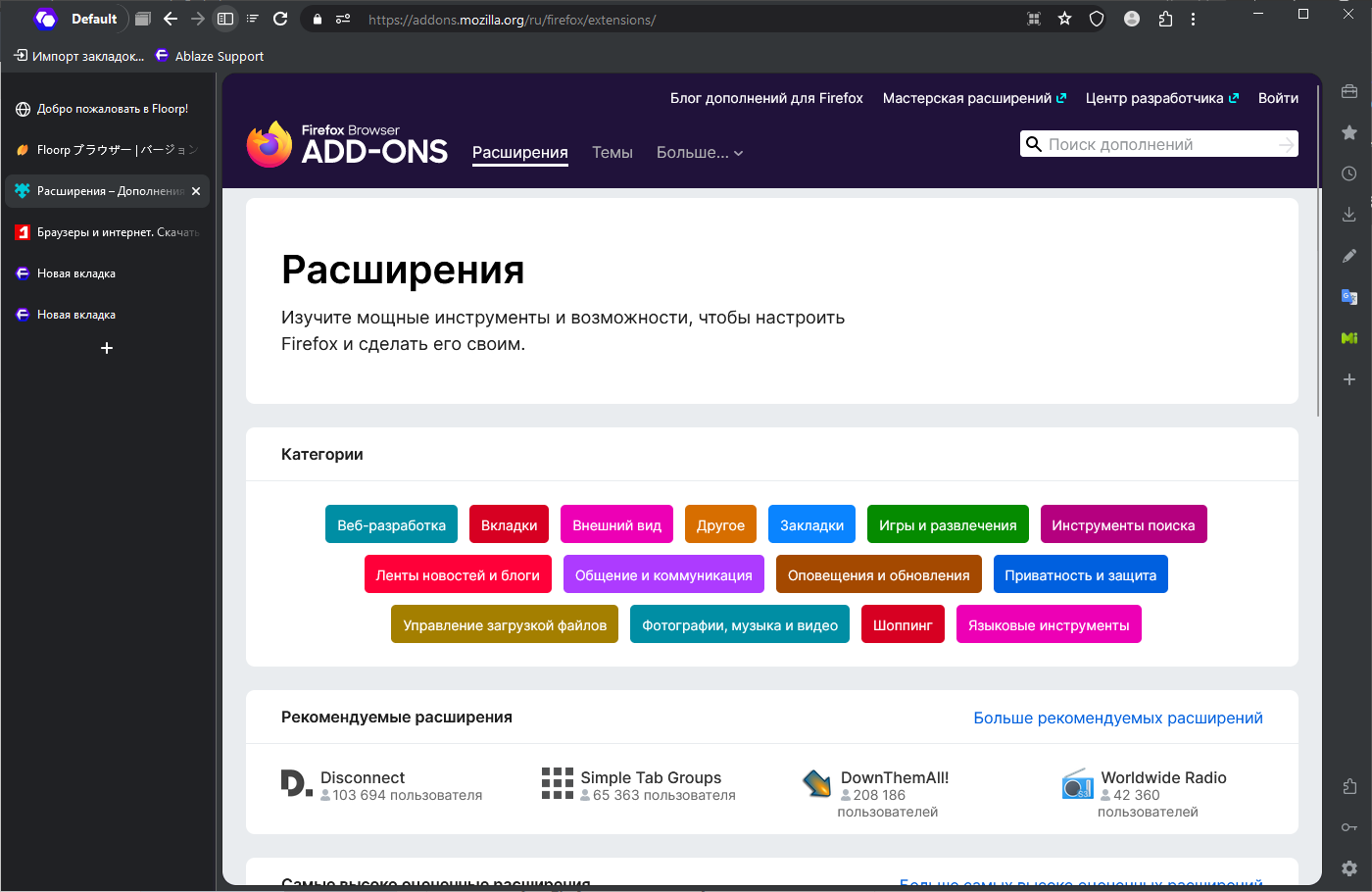Click the Firefox Add-ons logo

point(347,144)
